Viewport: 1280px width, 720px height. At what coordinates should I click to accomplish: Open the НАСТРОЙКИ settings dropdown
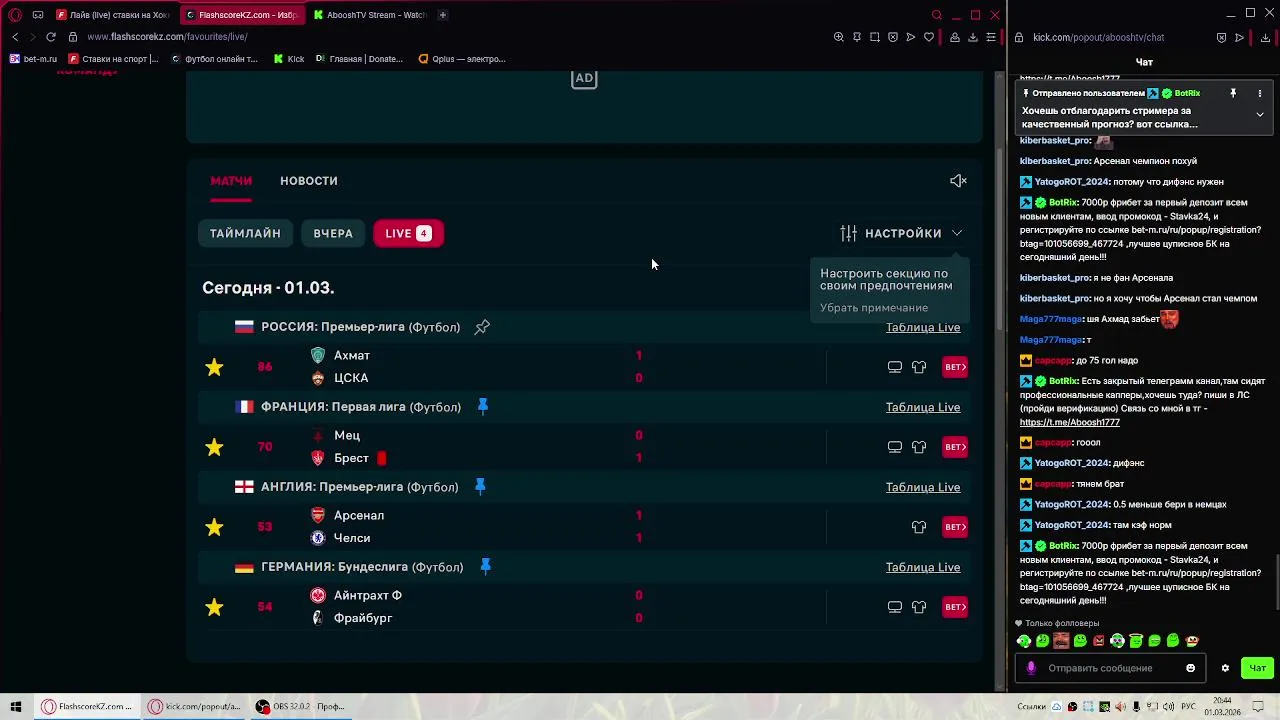[x=901, y=233]
